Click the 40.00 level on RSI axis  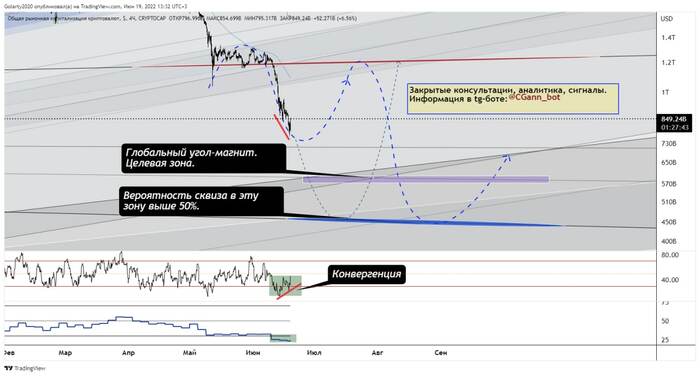[x=670, y=280]
